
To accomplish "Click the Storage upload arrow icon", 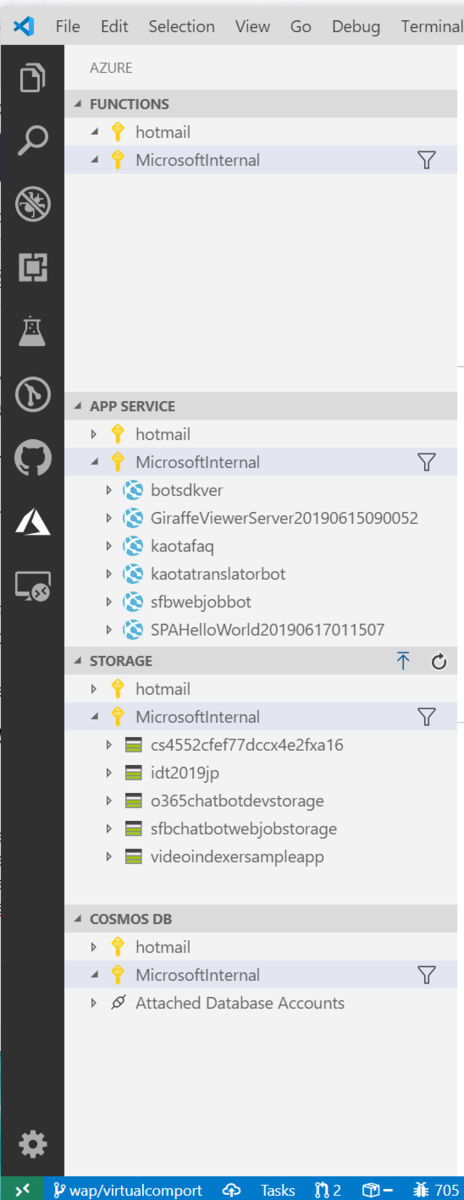I will (x=403, y=661).
